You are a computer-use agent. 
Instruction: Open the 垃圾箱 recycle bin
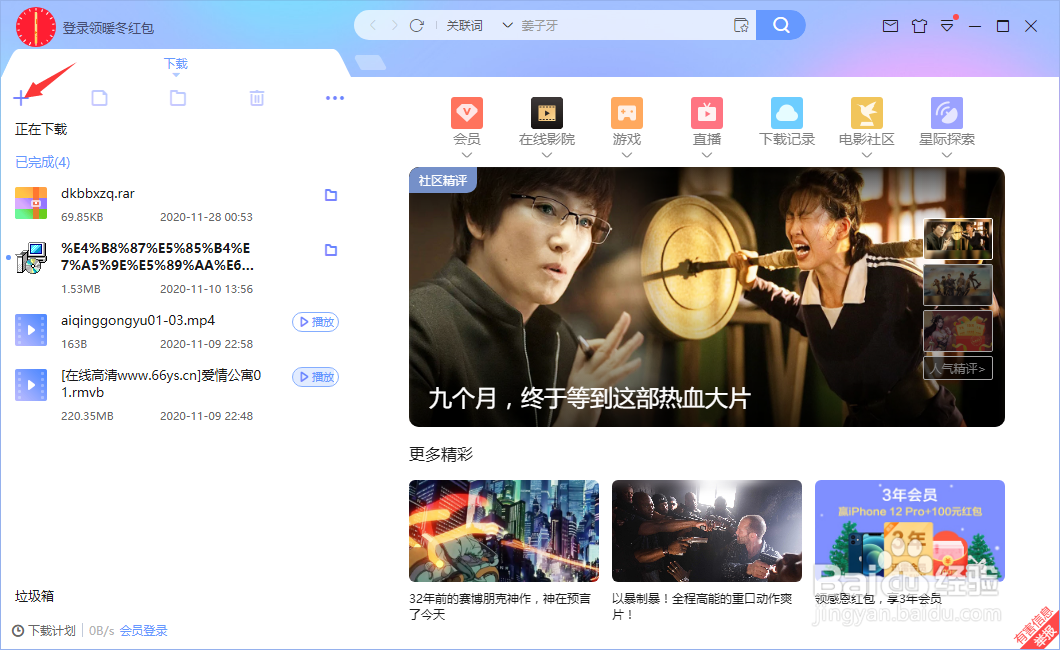(34, 596)
